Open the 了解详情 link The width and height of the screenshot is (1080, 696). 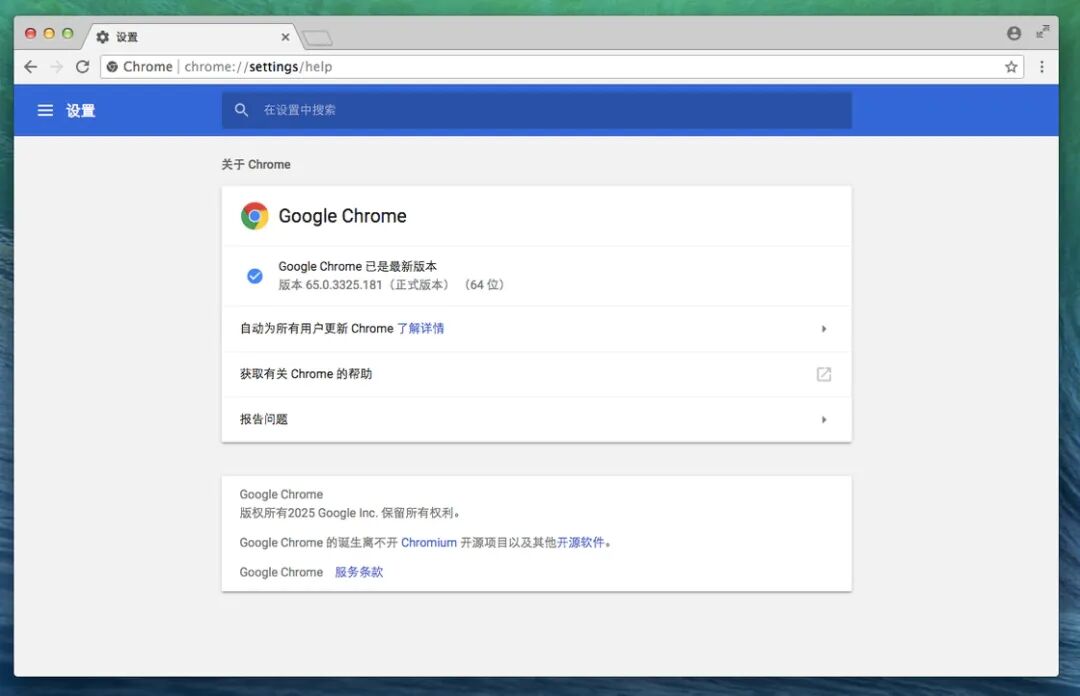pyautogui.click(x=420, y=329)
